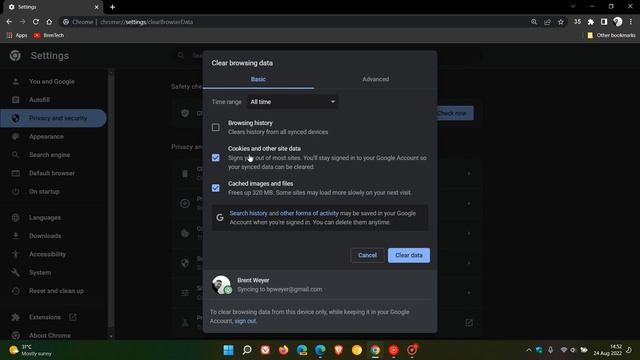
Task: Uncheck Cached images and files
Action: tap(216, 188)
